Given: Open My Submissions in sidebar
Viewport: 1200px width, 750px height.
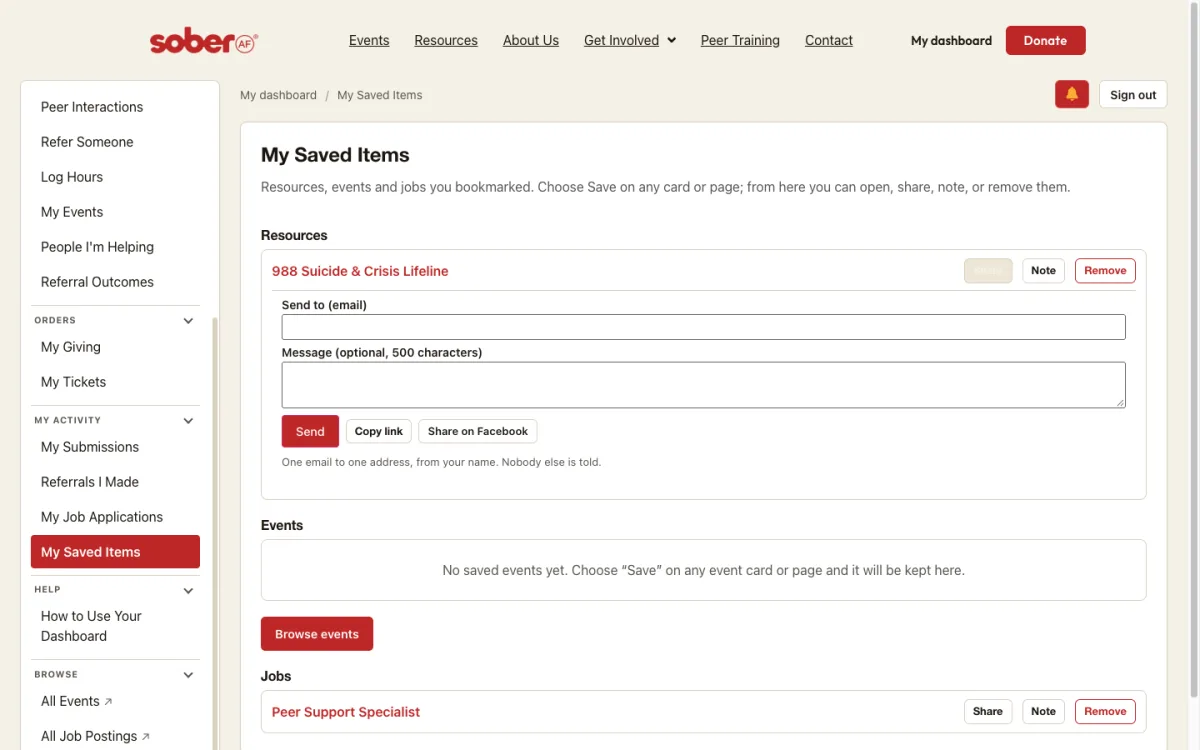Looking at the screenshot, I should [115, 447].
